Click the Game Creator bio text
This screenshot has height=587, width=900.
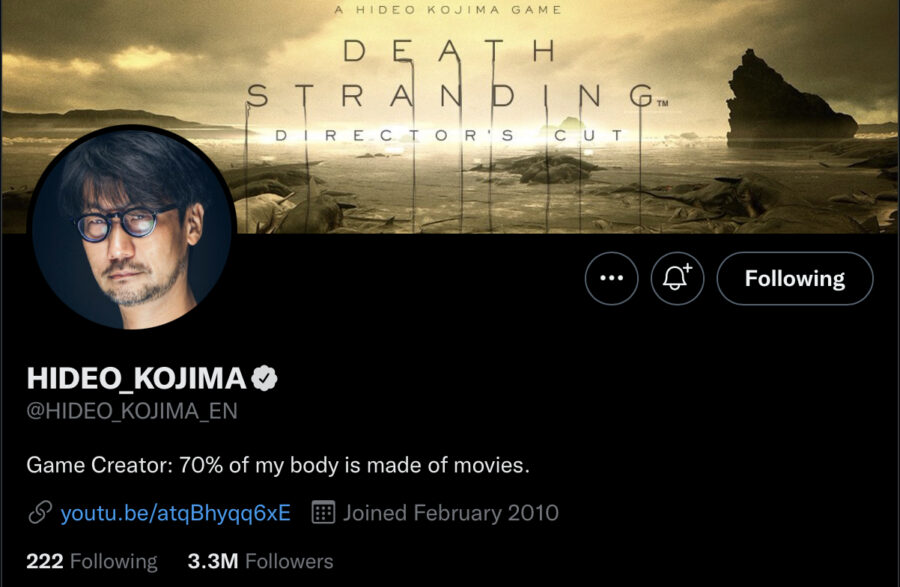277,465
